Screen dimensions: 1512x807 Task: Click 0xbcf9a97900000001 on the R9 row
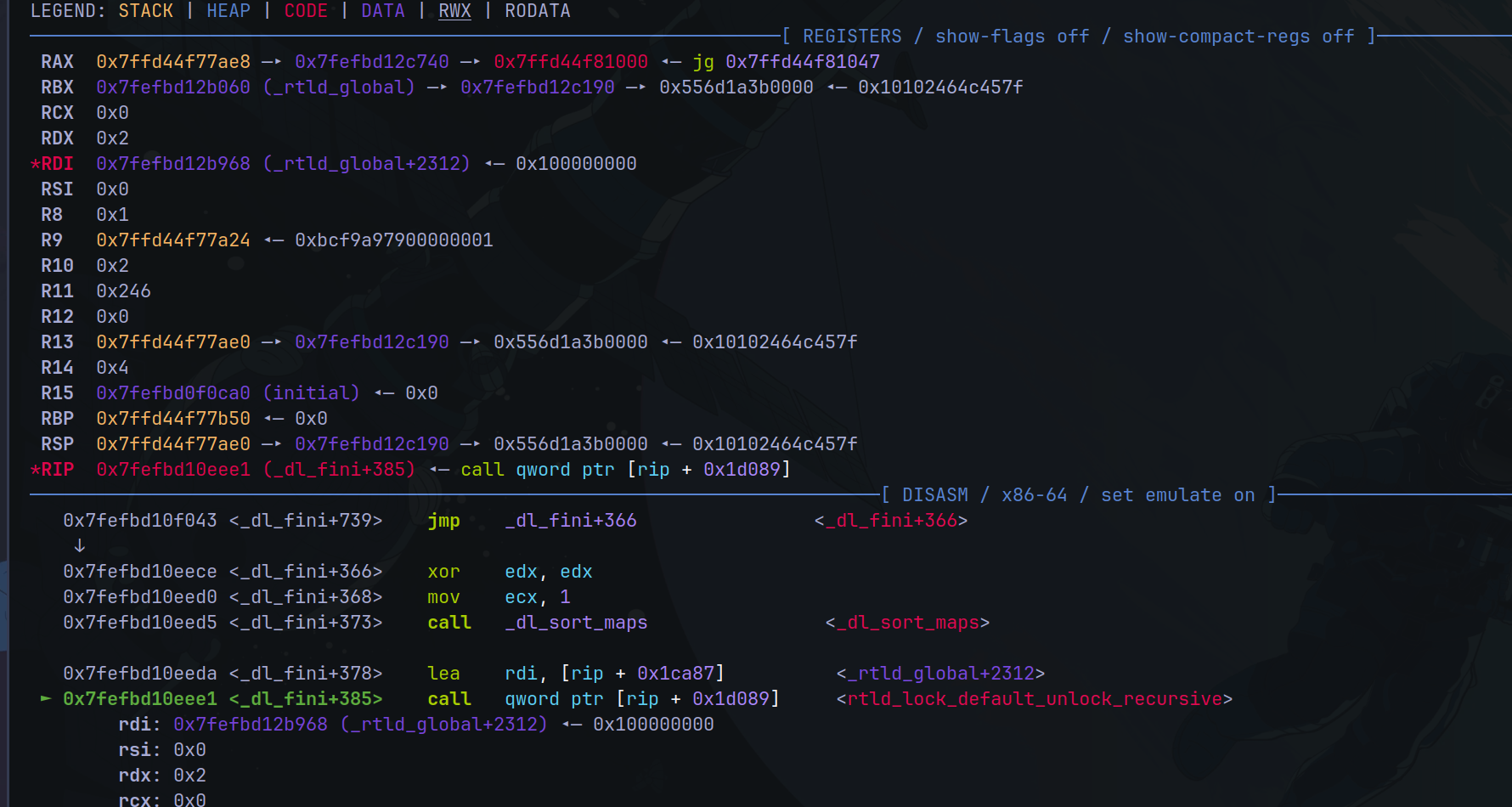pyautogui.click(x=394, y=240)
